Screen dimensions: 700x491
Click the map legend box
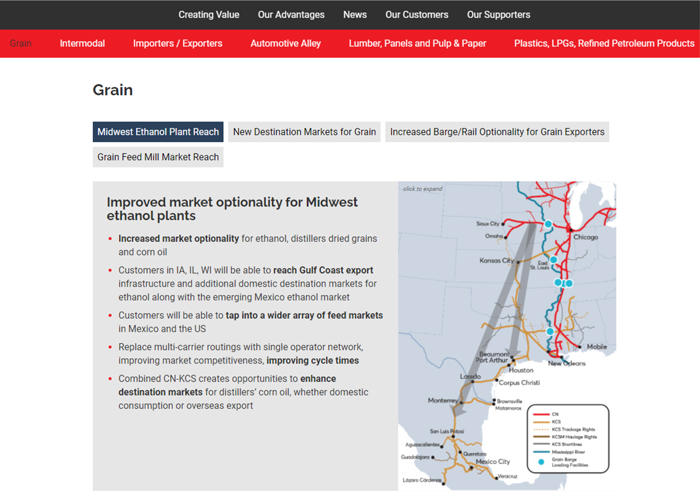pos(568,438)
